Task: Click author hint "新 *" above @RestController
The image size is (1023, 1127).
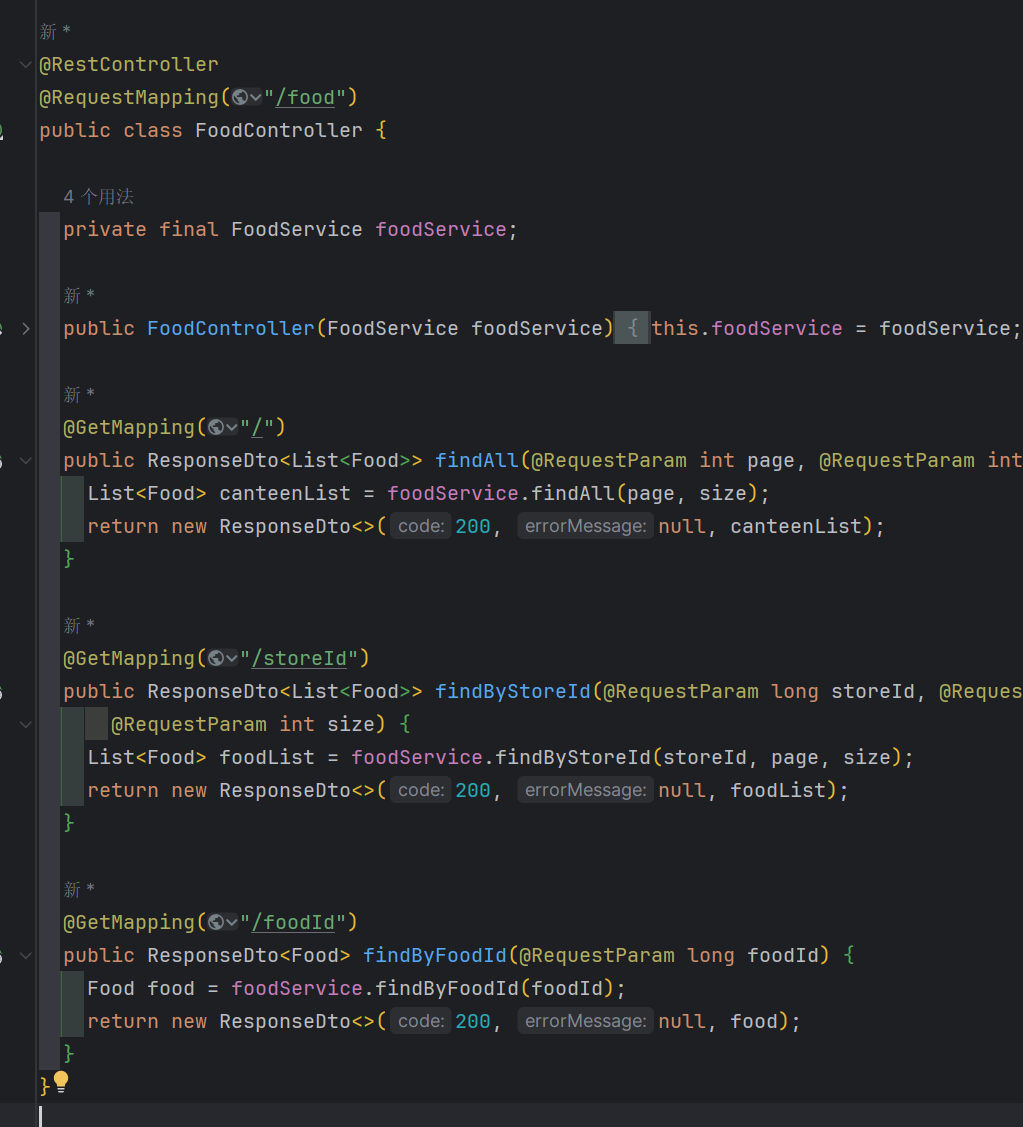Action: [55, 32]
